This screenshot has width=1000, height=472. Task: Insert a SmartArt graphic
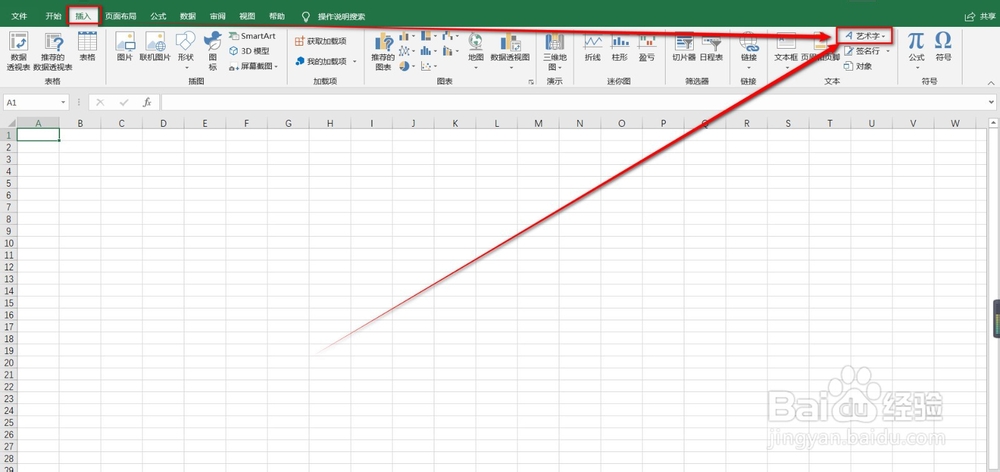[252, 36]
